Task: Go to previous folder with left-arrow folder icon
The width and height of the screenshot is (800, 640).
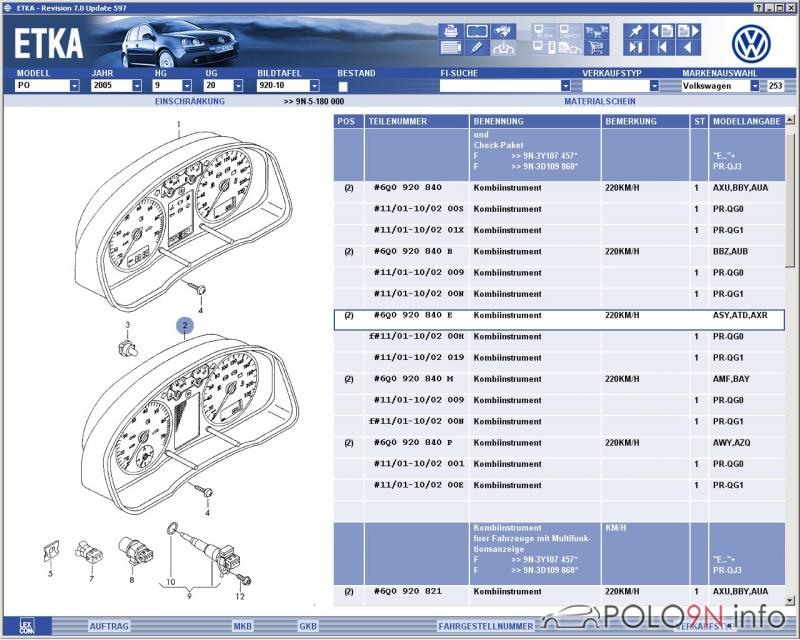Action: 662,31
